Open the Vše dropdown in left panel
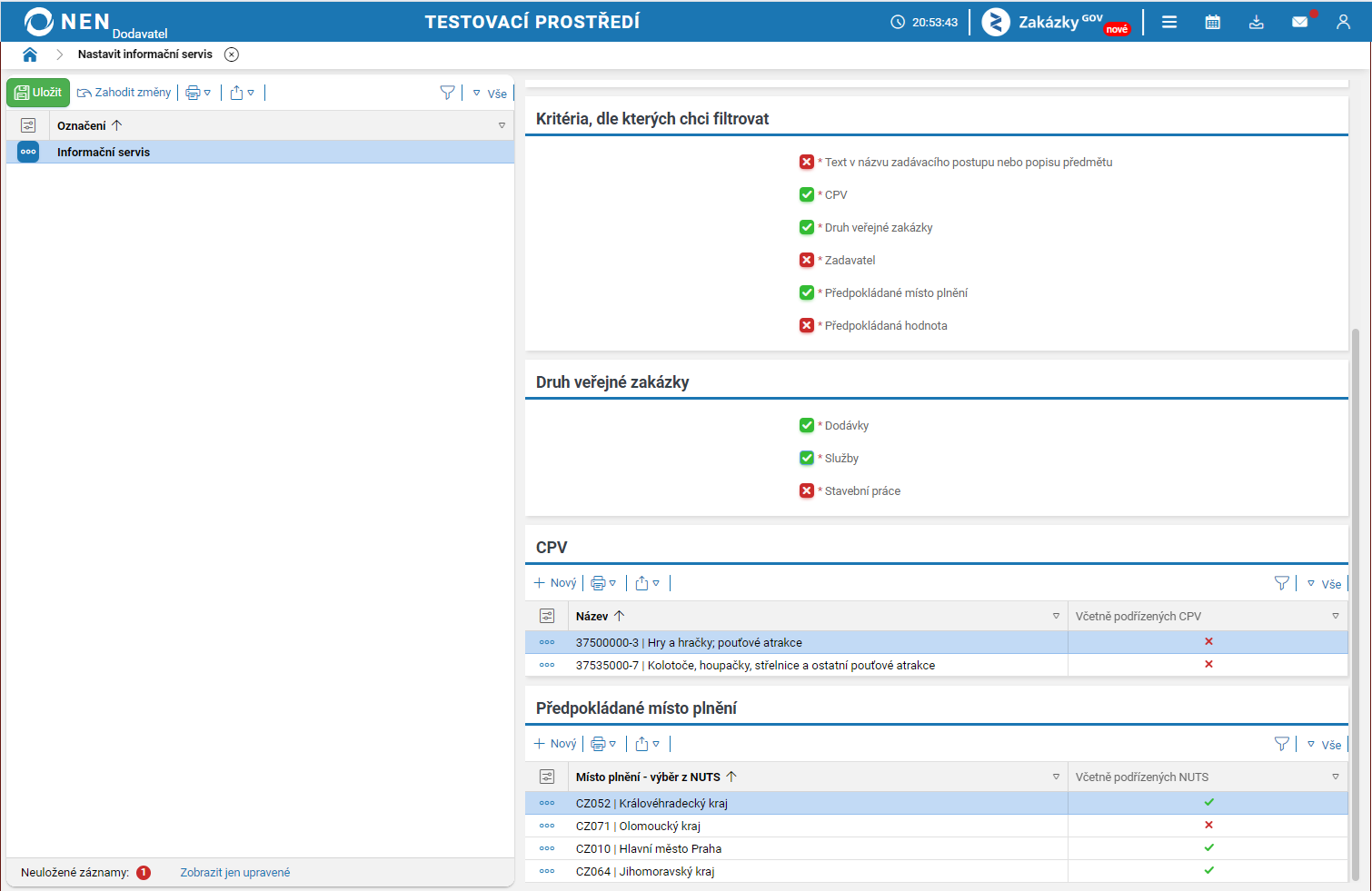This screenshot has width=1372, height=891. click(490, 93)
